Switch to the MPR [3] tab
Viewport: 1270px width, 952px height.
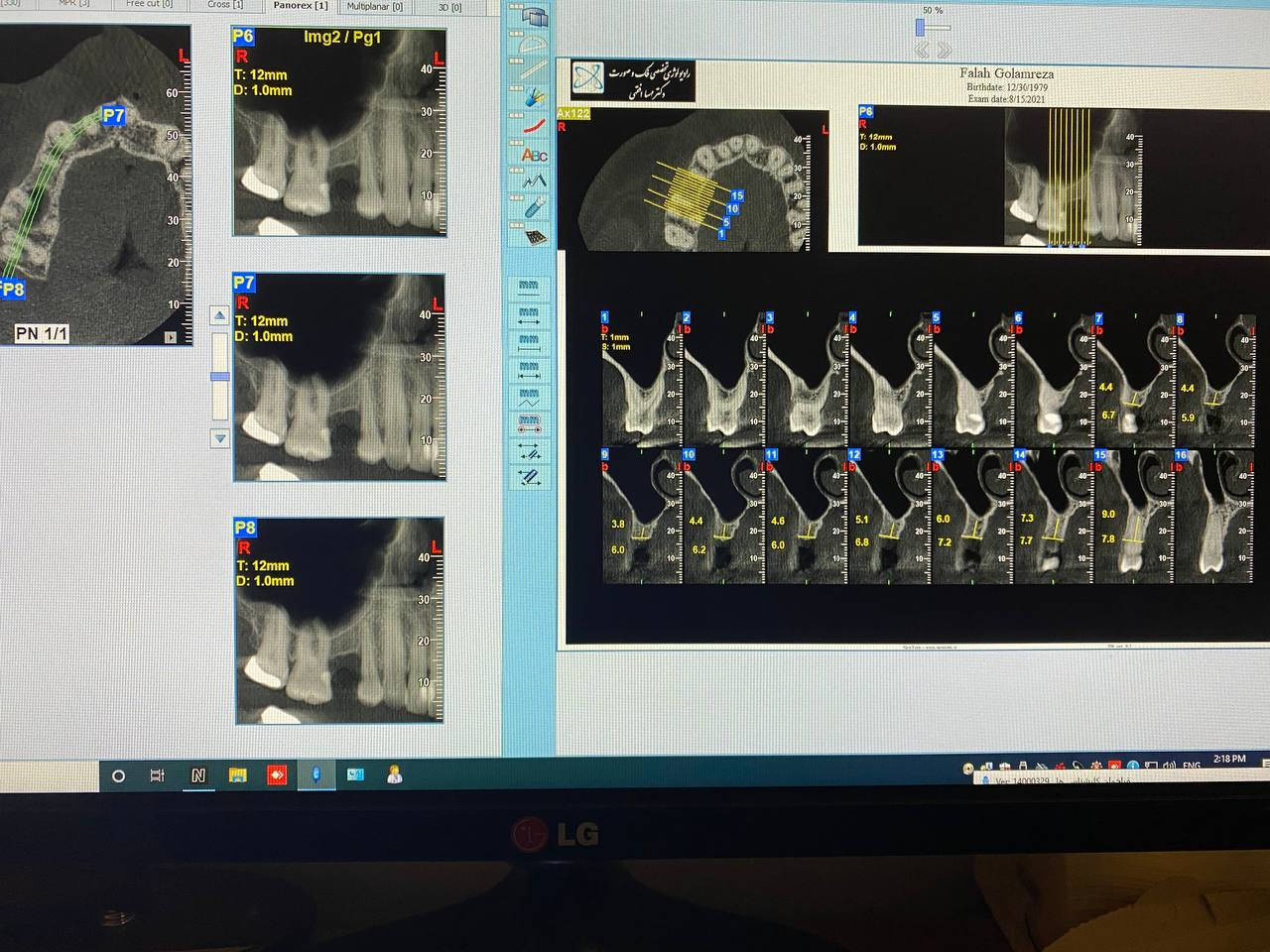click(73, 4)
